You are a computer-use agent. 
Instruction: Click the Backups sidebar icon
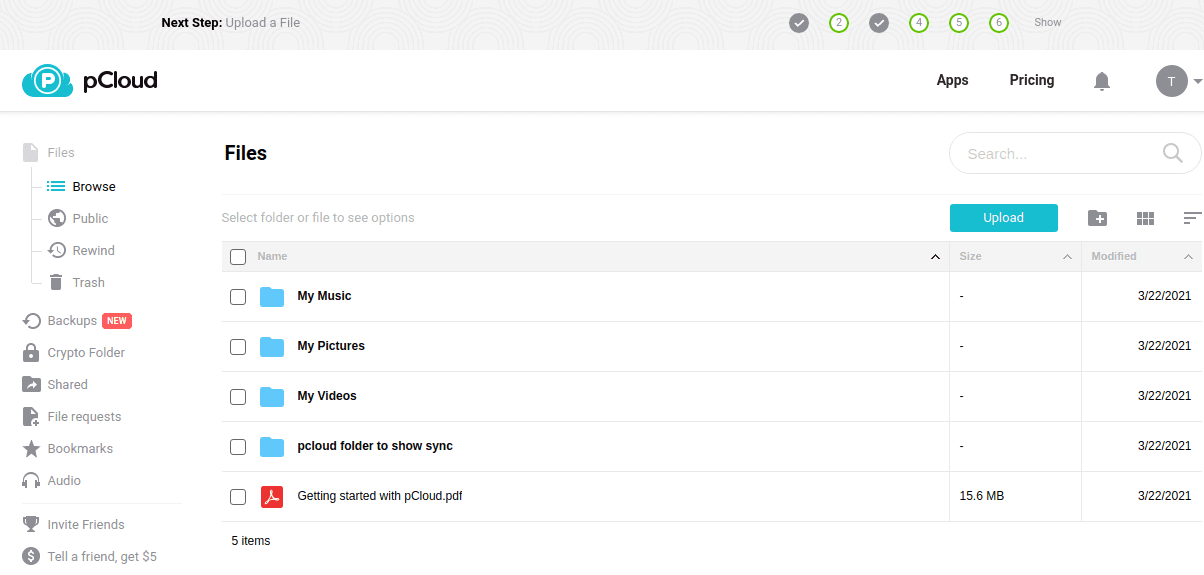pyautogui.click(x=31, y=321)
